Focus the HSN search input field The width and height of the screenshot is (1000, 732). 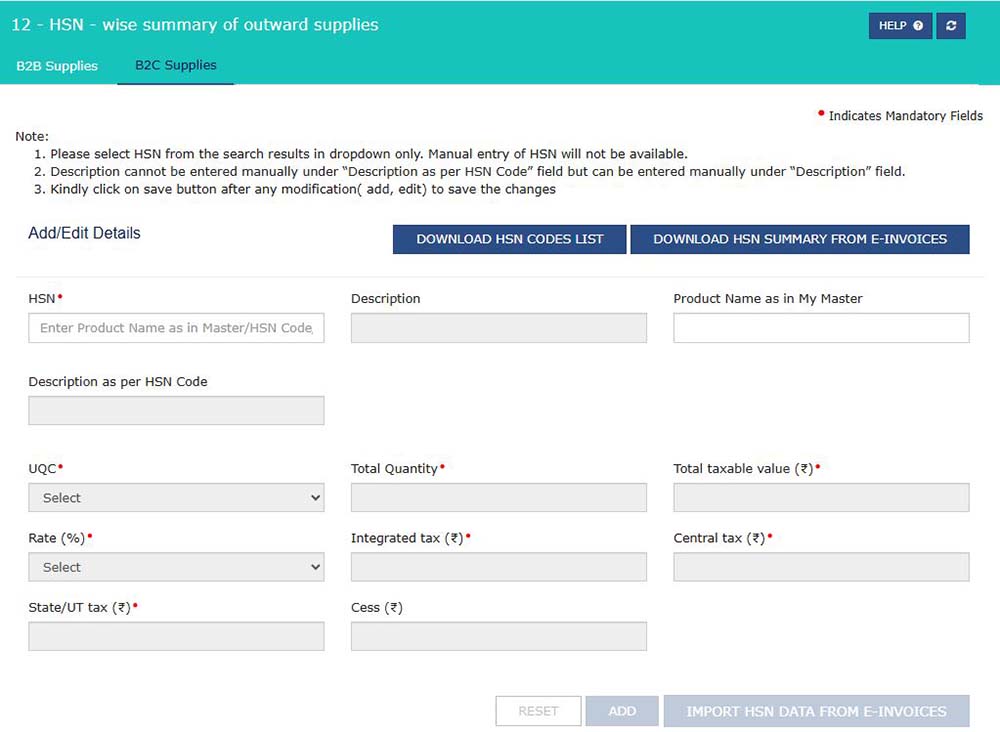(x=176, y=328)
